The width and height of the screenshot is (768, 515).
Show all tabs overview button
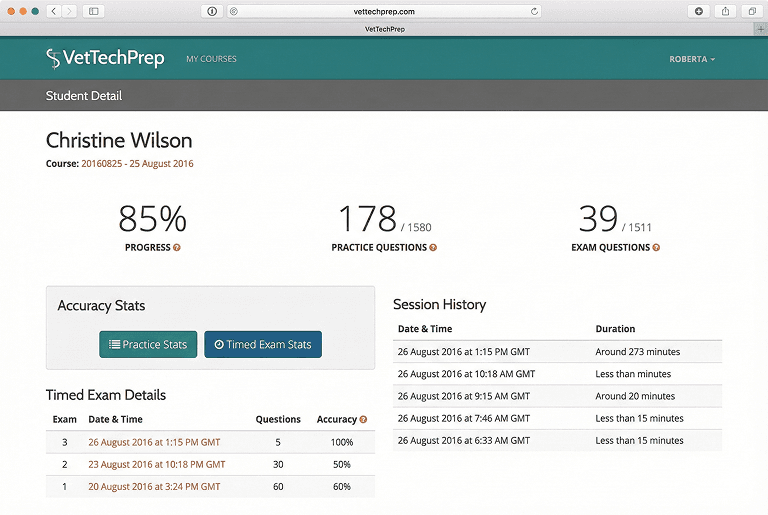(751, 11)
